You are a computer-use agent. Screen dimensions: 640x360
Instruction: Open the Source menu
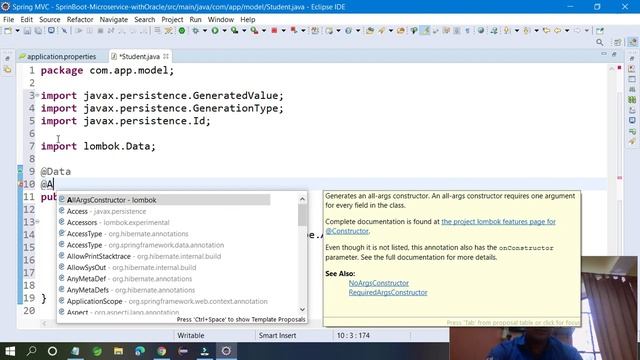tap(49, 20)
